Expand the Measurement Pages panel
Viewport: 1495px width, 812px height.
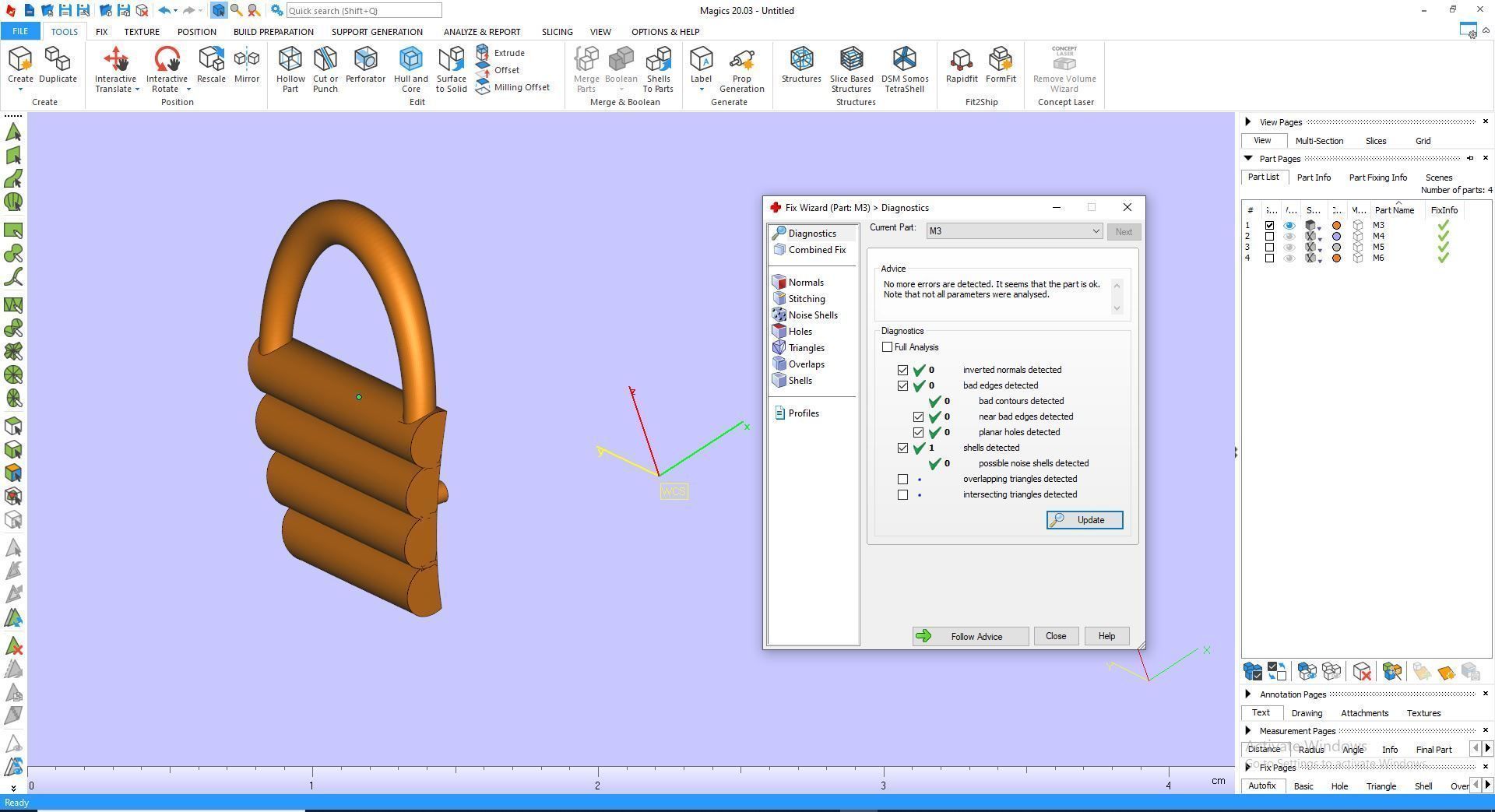click(x=1248, y=730)
